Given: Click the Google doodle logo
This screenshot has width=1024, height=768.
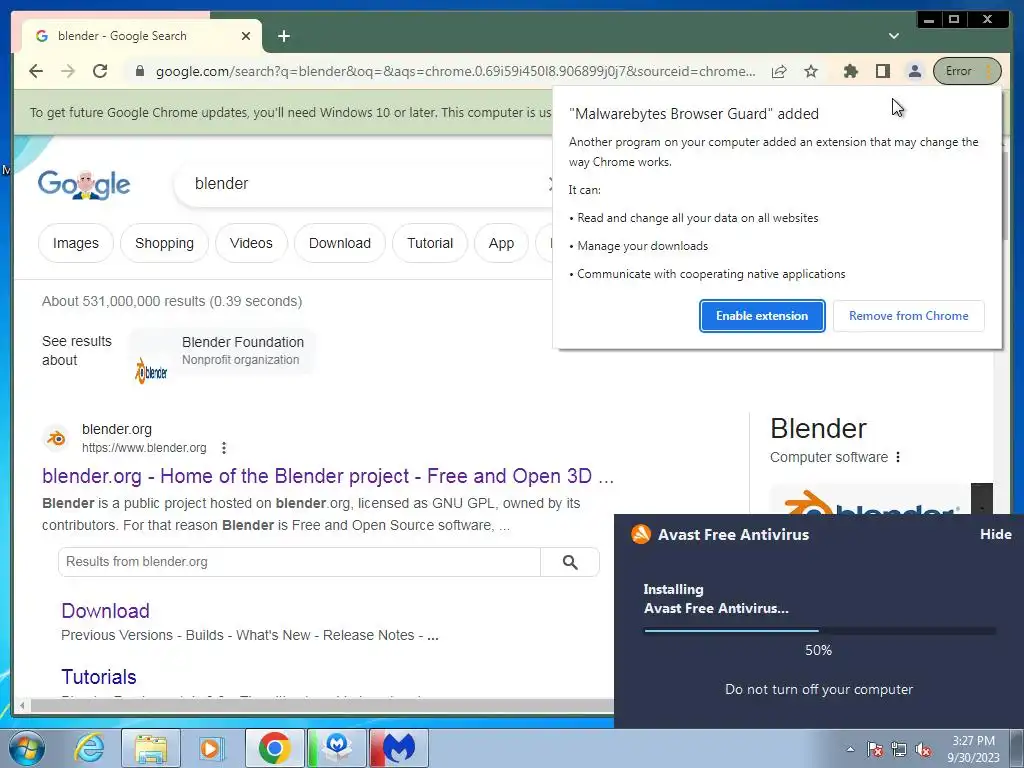Looking at the screenshot, I should tap(84, 185).
